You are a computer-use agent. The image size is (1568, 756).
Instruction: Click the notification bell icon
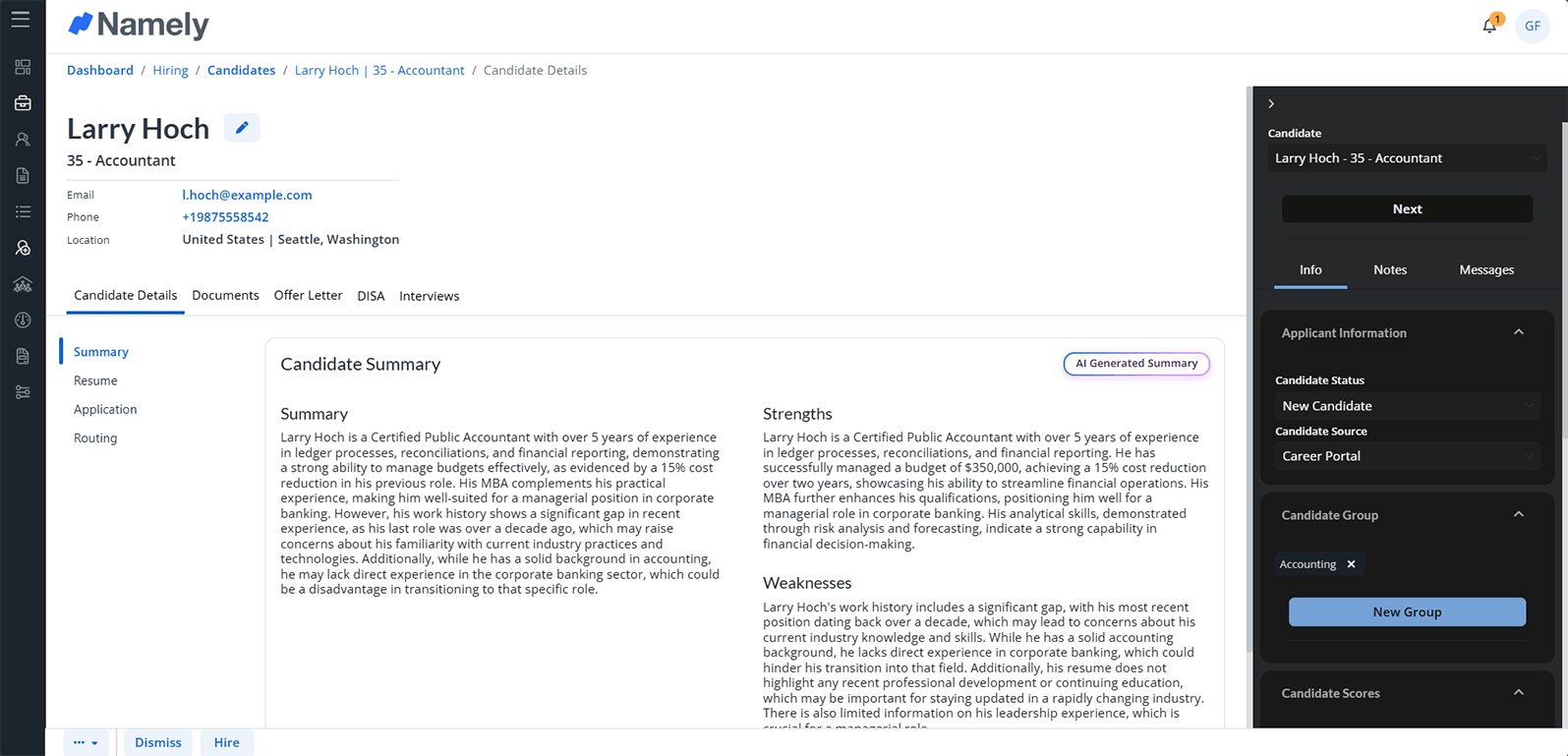tap(1489, 27)
